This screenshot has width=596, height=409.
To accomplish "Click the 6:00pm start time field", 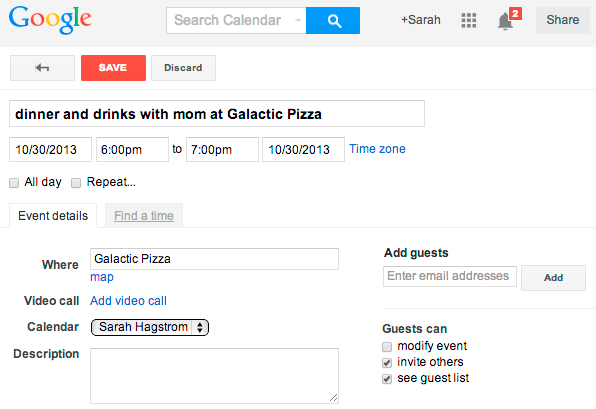I will point(132,149).
